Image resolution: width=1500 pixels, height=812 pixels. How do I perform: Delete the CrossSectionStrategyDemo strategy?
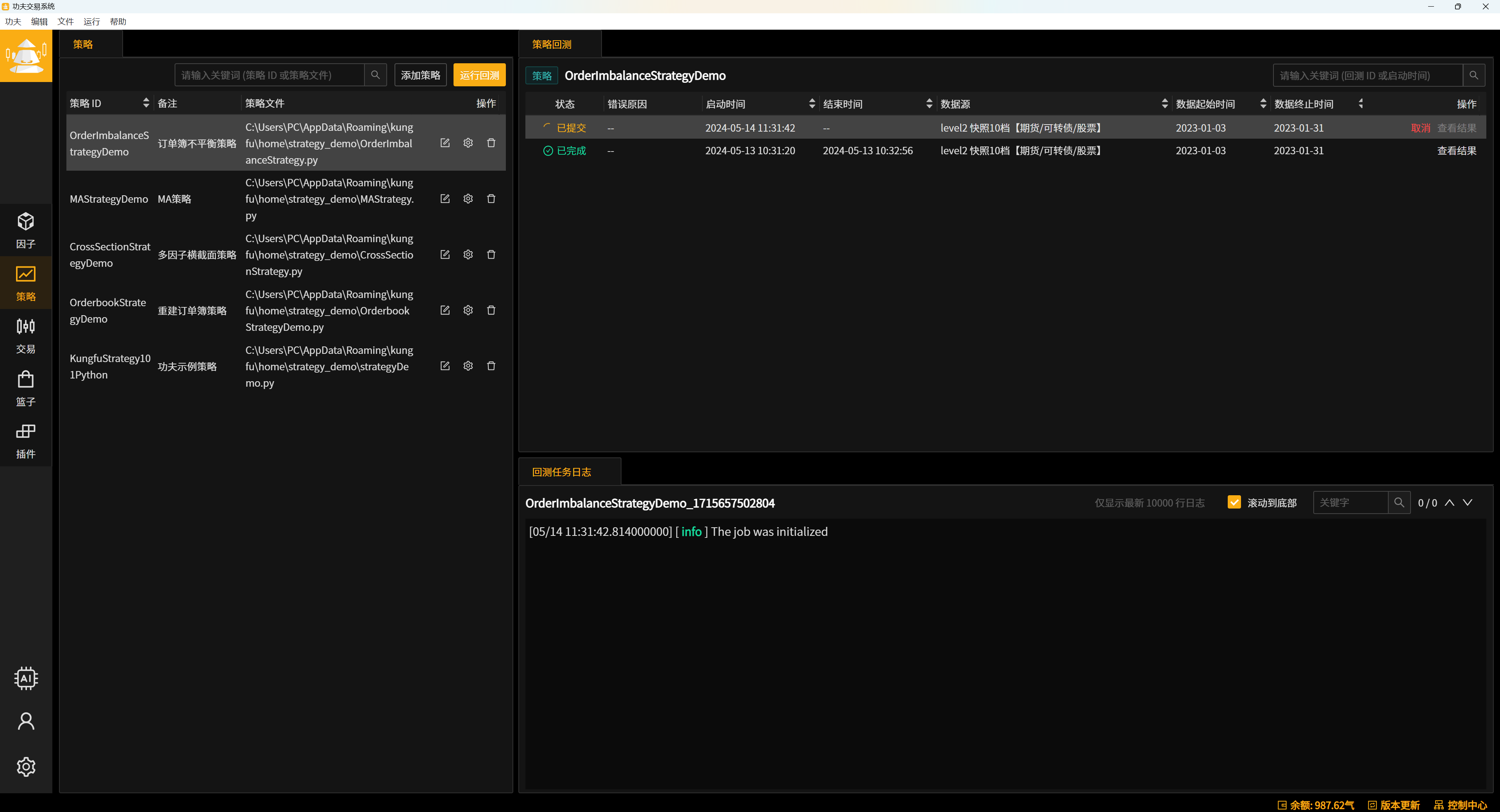(x=491, y=254)
